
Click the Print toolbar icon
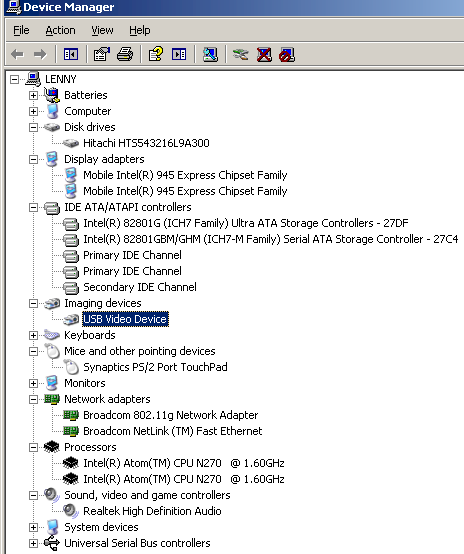point(125,54)
